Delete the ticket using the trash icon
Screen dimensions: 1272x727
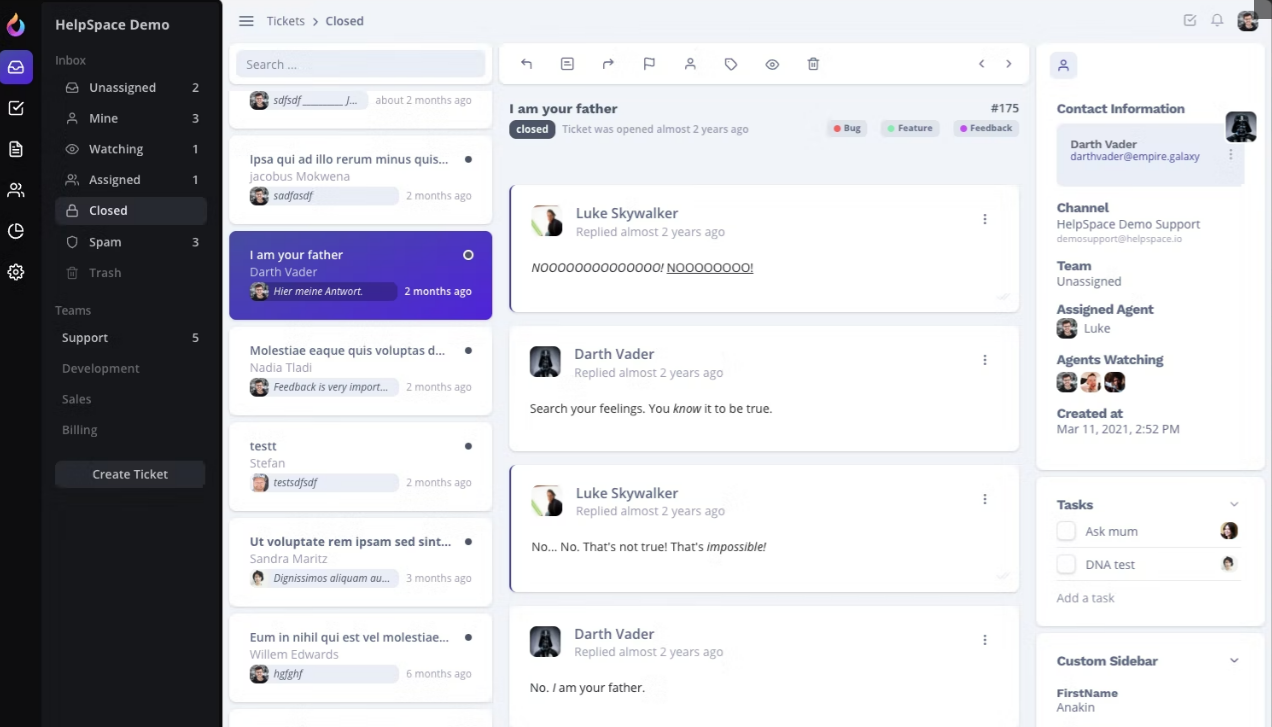click(x=813, y=63)
